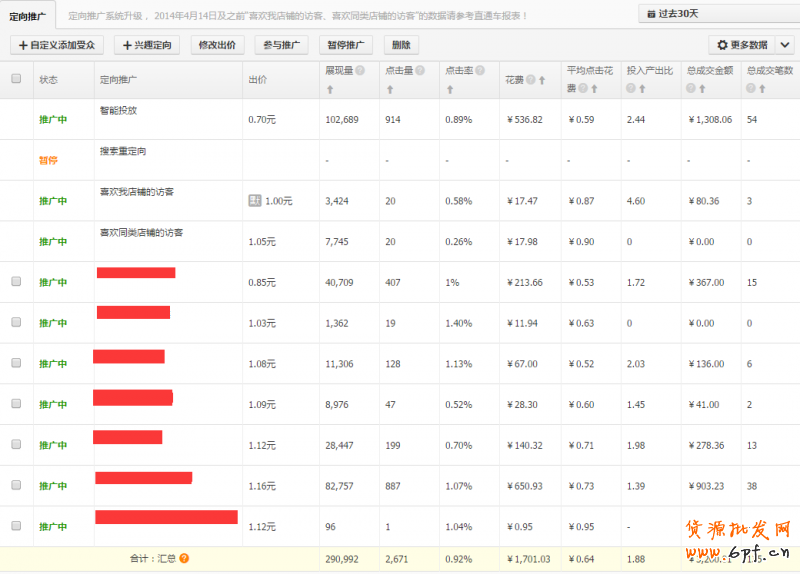This screenshot has height=574, width=800.
Task: Open the 更多数据 settings menu
Action: [x=742, y=45]
